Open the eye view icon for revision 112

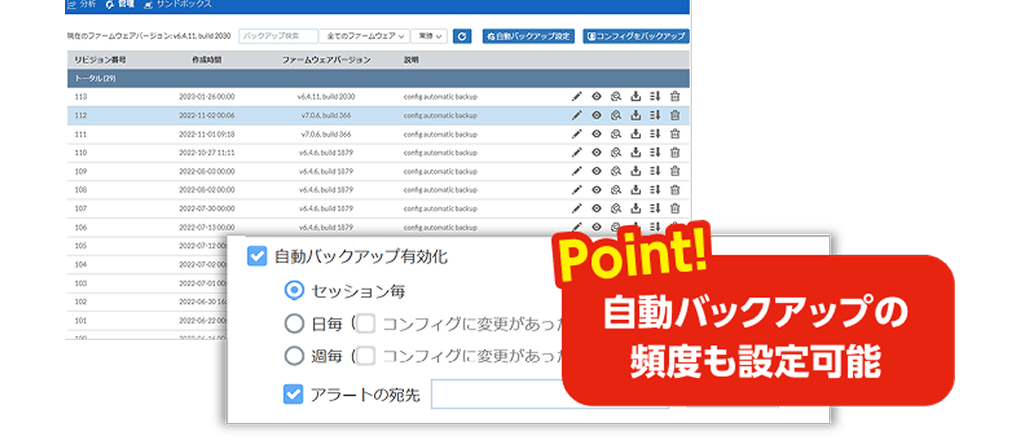pos(596,115)
